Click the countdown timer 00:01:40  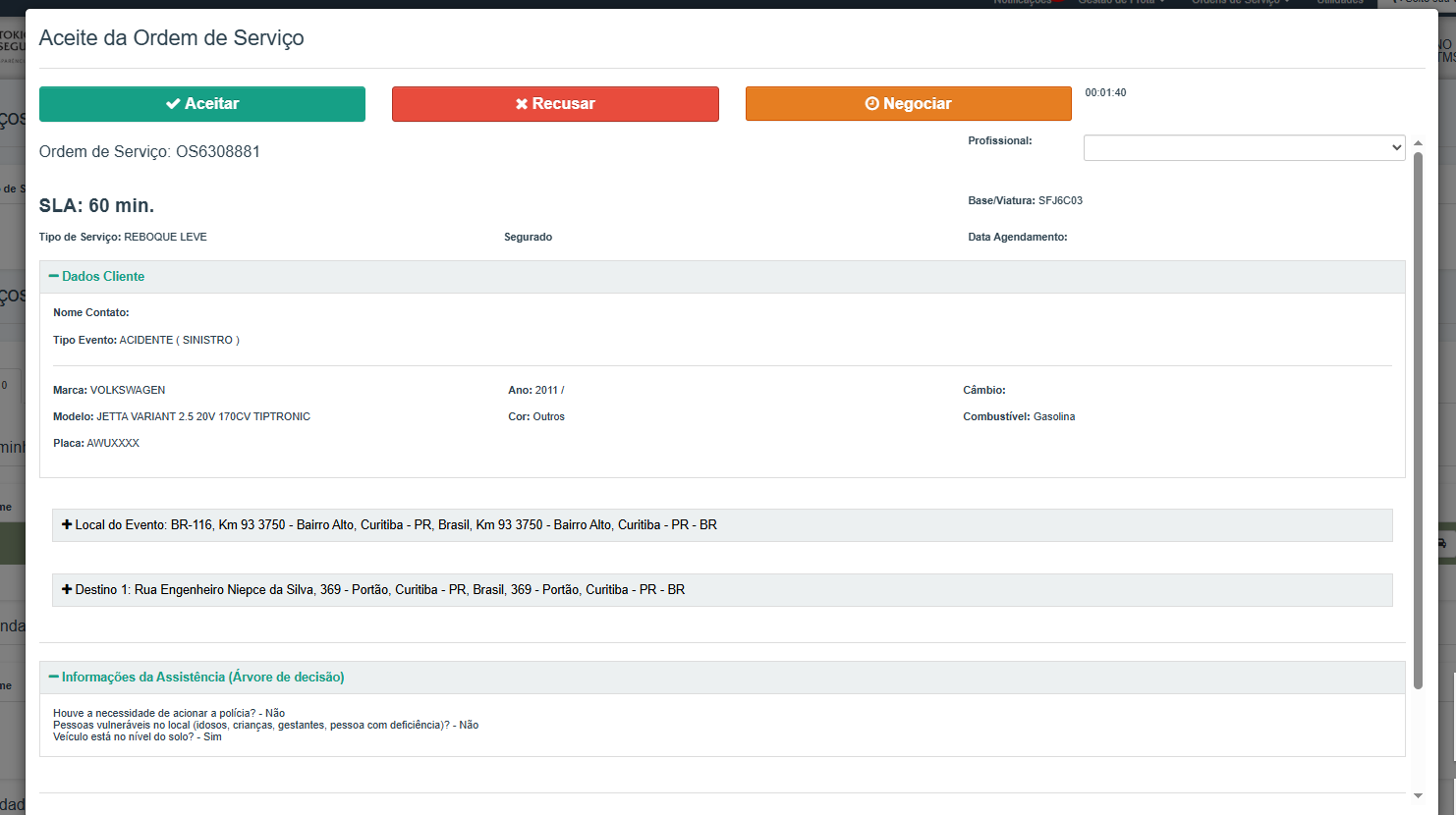point(1105,93)
